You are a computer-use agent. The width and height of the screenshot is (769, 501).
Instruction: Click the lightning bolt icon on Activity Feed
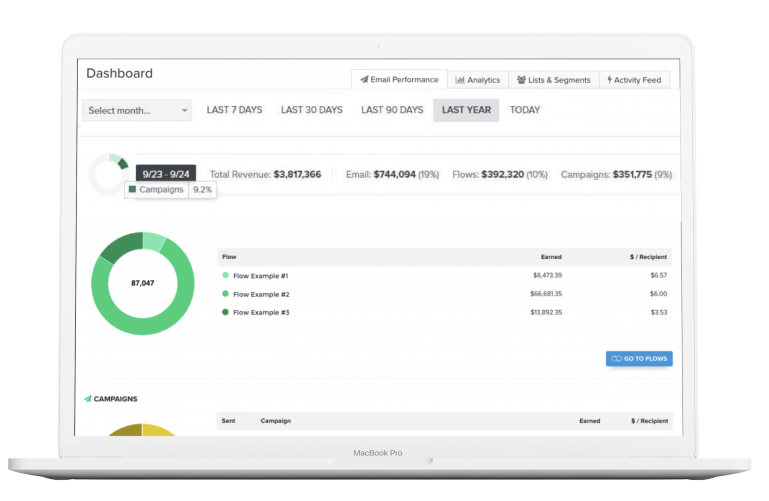(610, 80)
